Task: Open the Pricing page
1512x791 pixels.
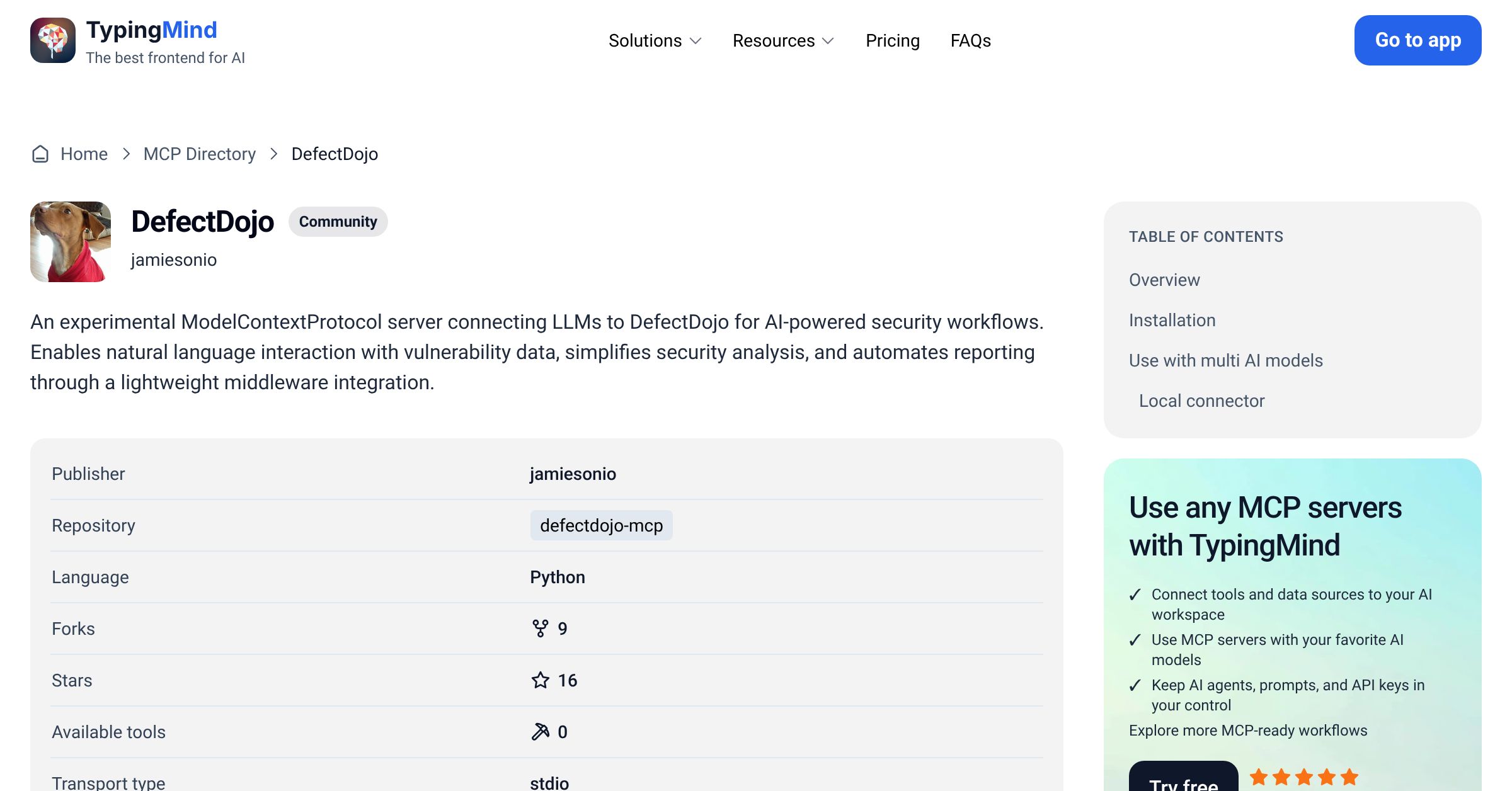Action: (x=893, y=40)
